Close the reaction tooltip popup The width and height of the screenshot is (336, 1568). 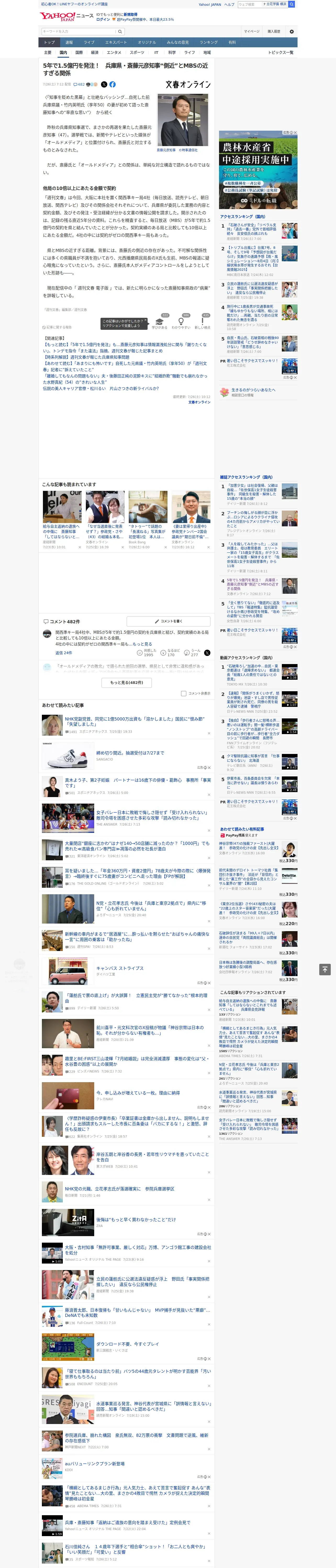tap(146, 321)
